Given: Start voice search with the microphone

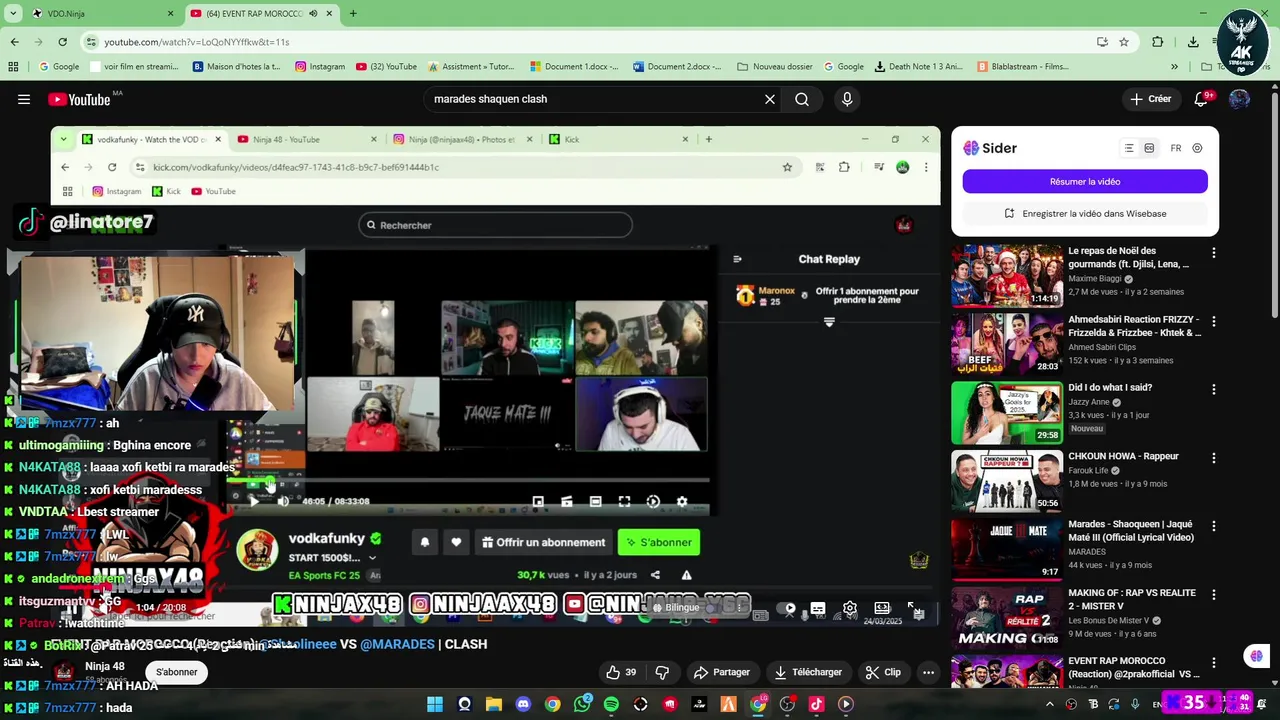Looking at the screenshot, I should point(847,99).
